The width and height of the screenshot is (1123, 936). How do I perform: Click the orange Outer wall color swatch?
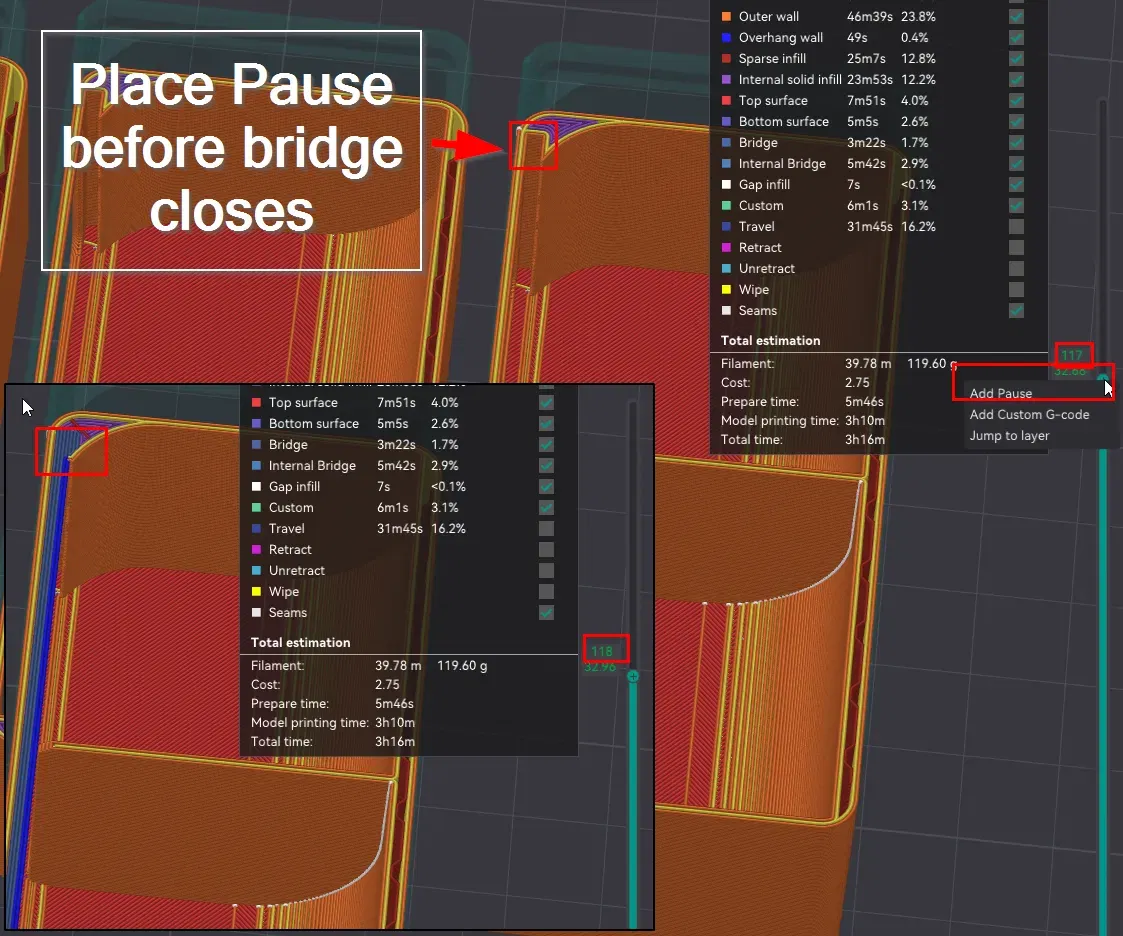(x=726, y=16)
